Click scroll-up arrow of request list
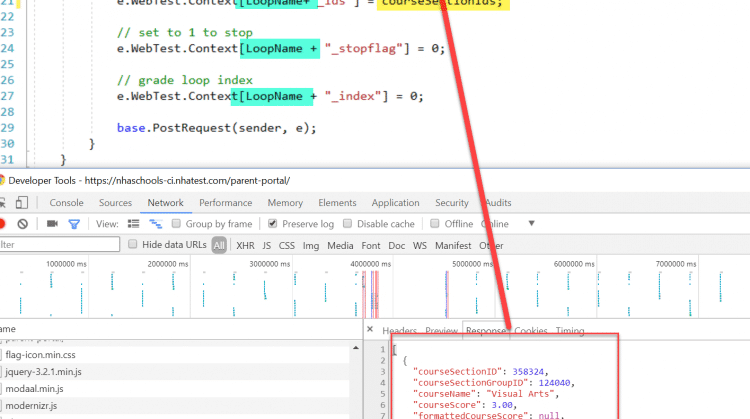The image size is (750, 419). tap(355, 348)
